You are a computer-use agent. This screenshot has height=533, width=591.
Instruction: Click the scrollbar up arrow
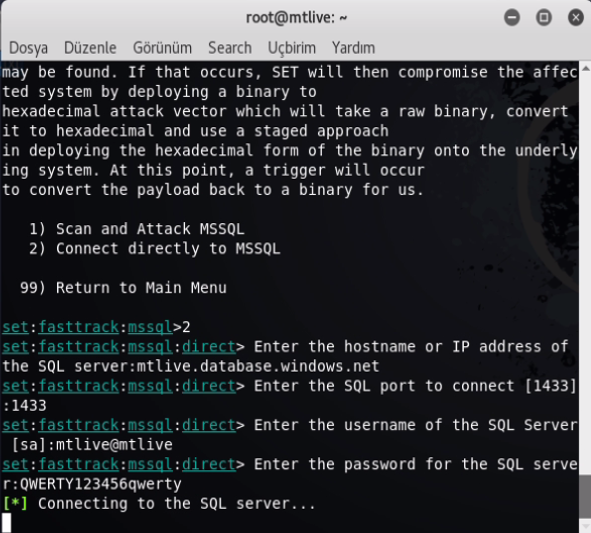coord(585,69)
